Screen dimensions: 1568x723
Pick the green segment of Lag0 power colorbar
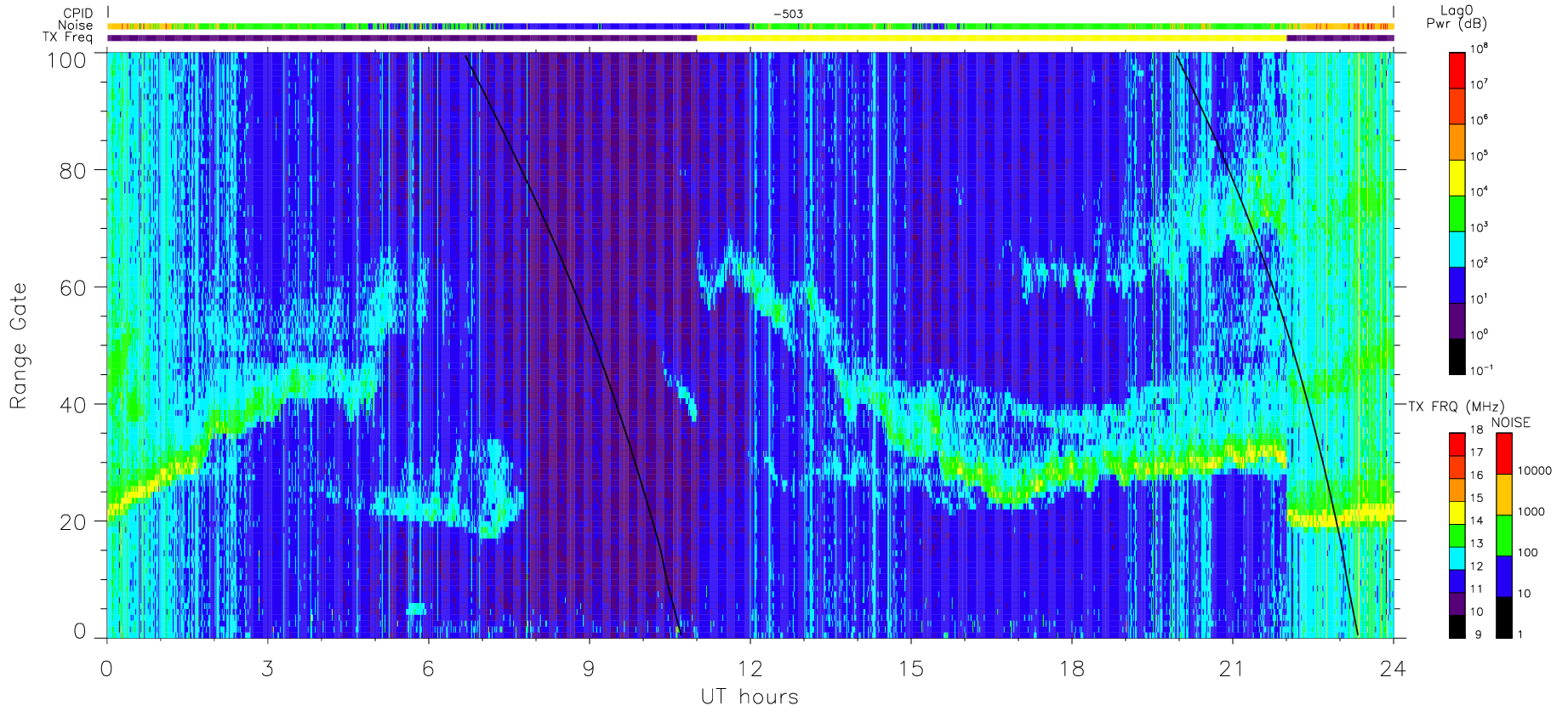pos(1457,213)
